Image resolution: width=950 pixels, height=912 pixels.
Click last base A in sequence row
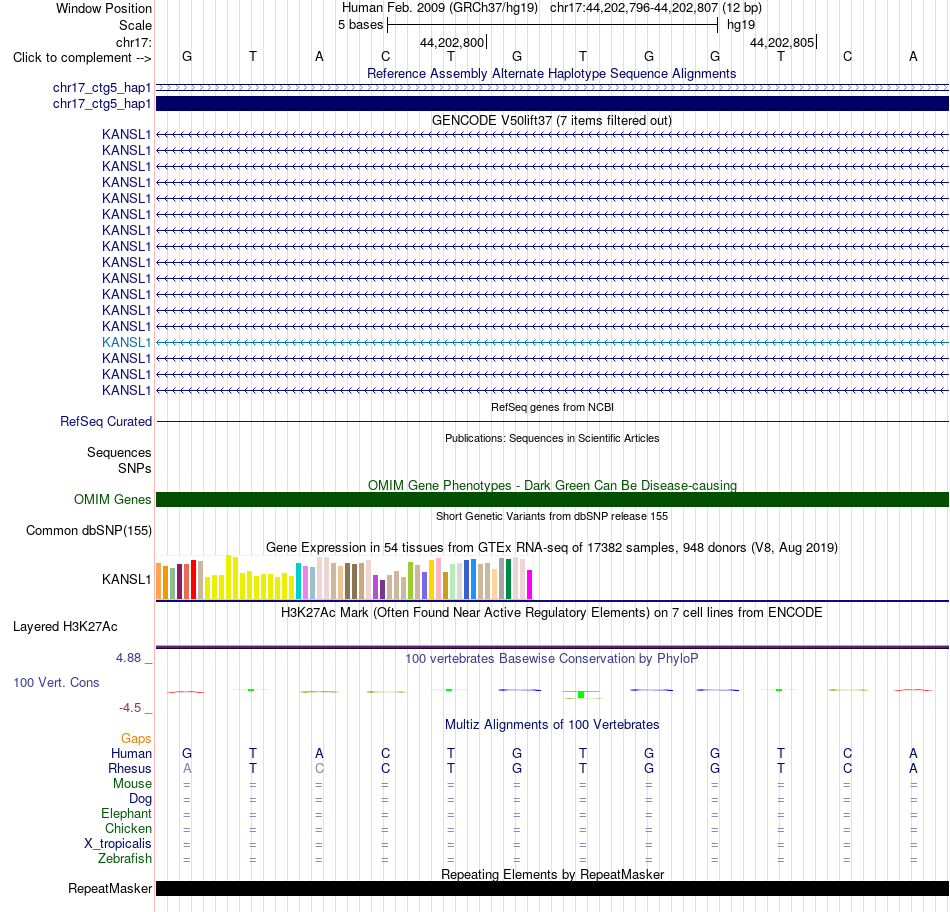(913, 56)
